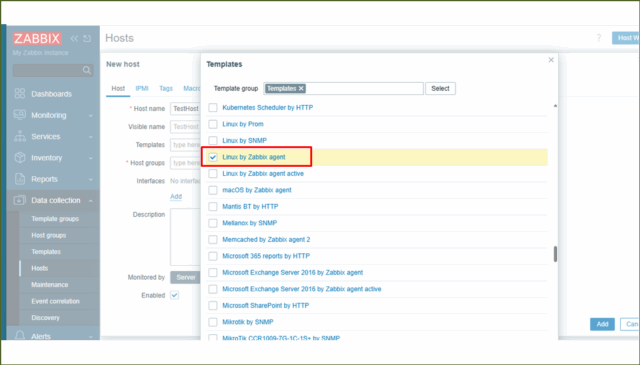Click the search magnifier icon in sidebar
The image size is (640, 365).
tap(87, 70)
